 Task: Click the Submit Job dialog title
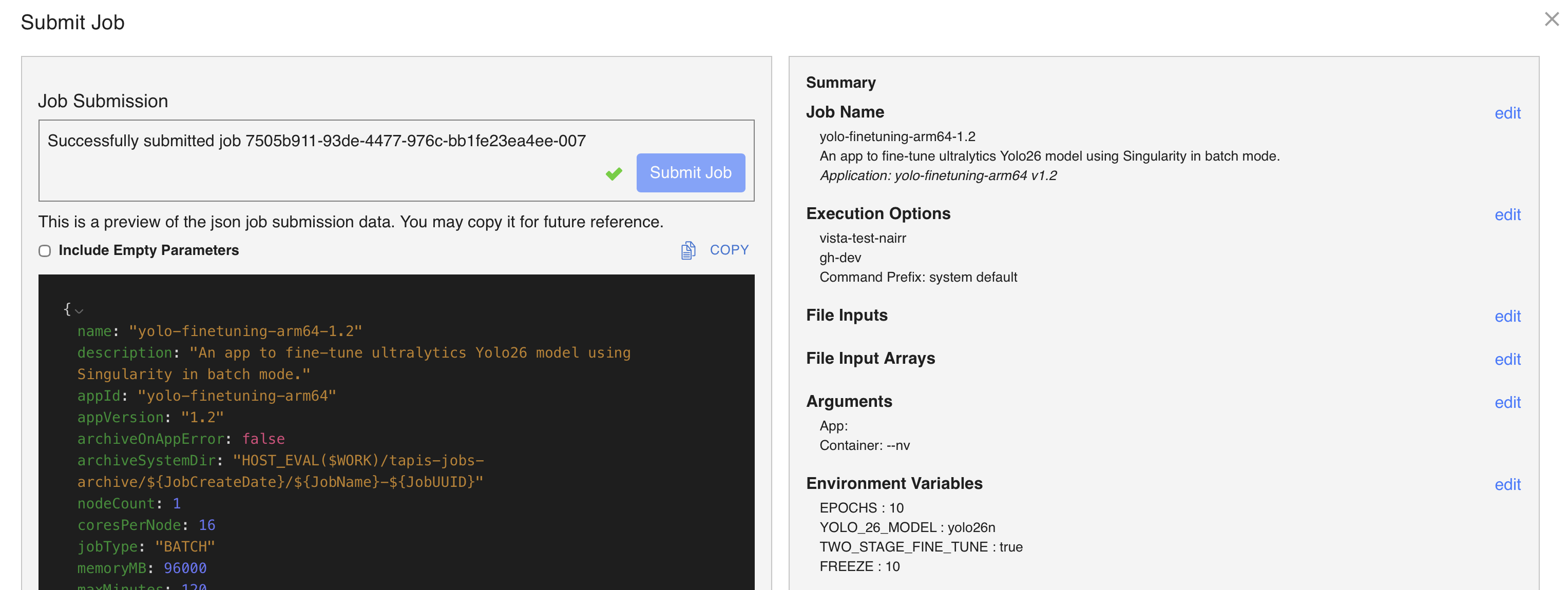(72, 23)
